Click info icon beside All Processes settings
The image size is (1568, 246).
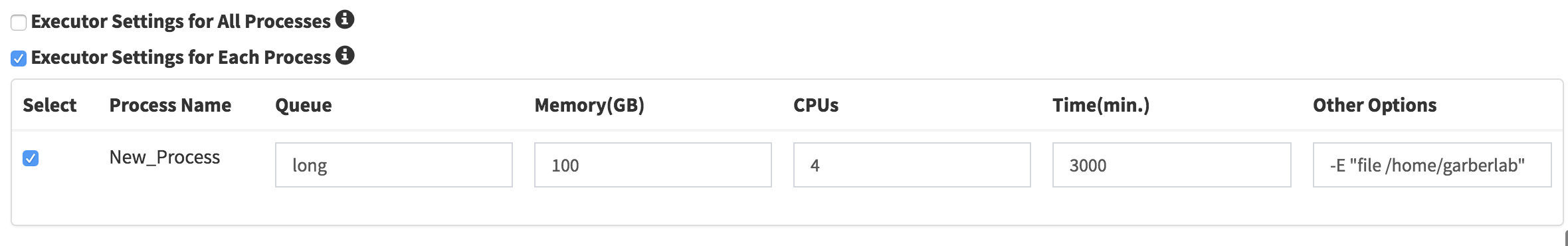tap(344, 19)
